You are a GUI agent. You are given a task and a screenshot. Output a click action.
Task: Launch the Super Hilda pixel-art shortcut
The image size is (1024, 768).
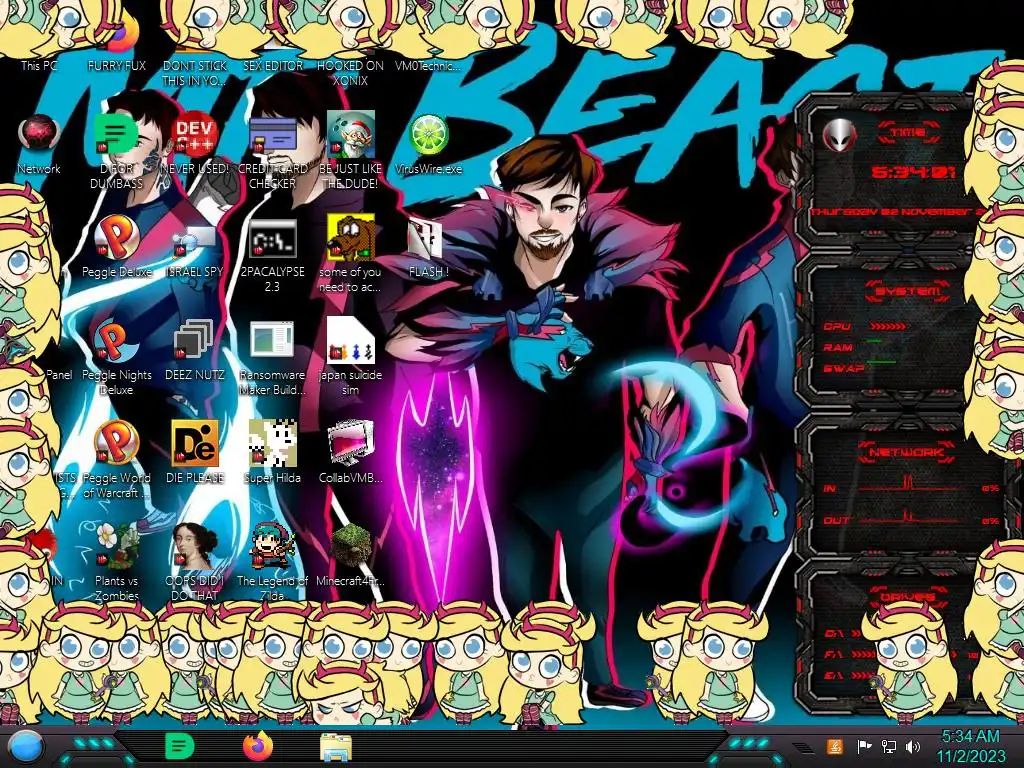272,443
